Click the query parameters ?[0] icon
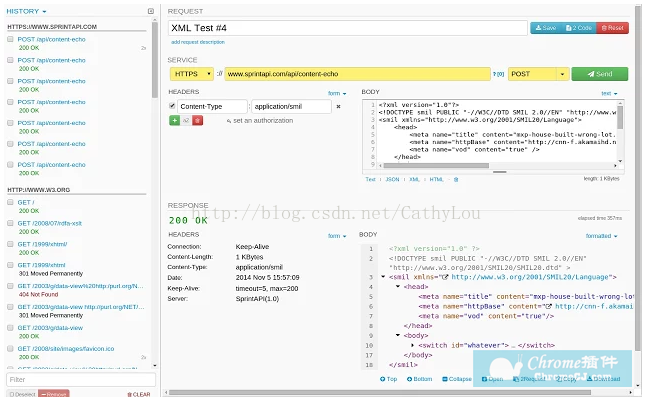Image resolution: width=653 pixels, height=405 pixels. [498, 74]
